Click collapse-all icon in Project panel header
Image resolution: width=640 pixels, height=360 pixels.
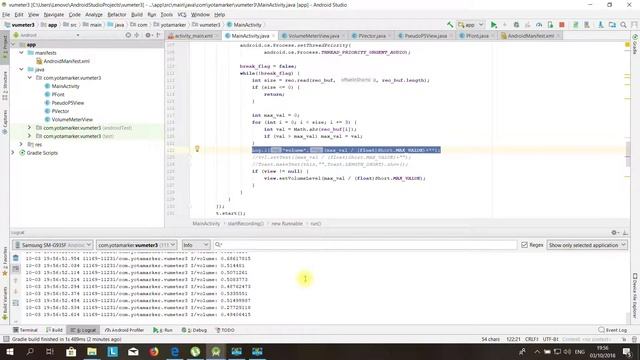point(137,35)
